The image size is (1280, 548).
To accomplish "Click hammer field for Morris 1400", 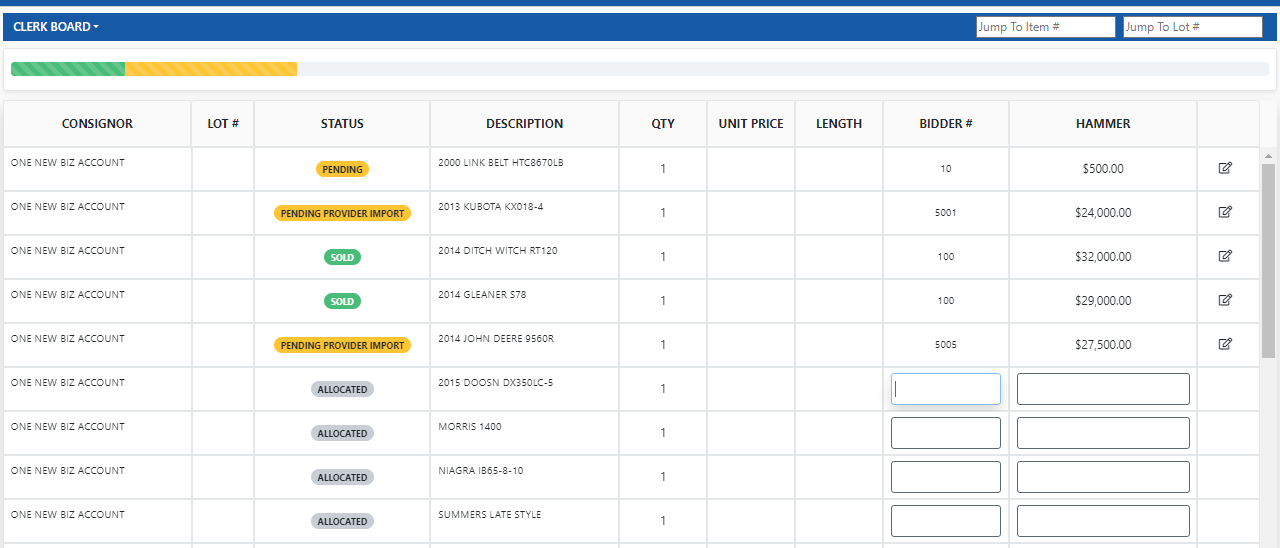I will click(1103, 433).
